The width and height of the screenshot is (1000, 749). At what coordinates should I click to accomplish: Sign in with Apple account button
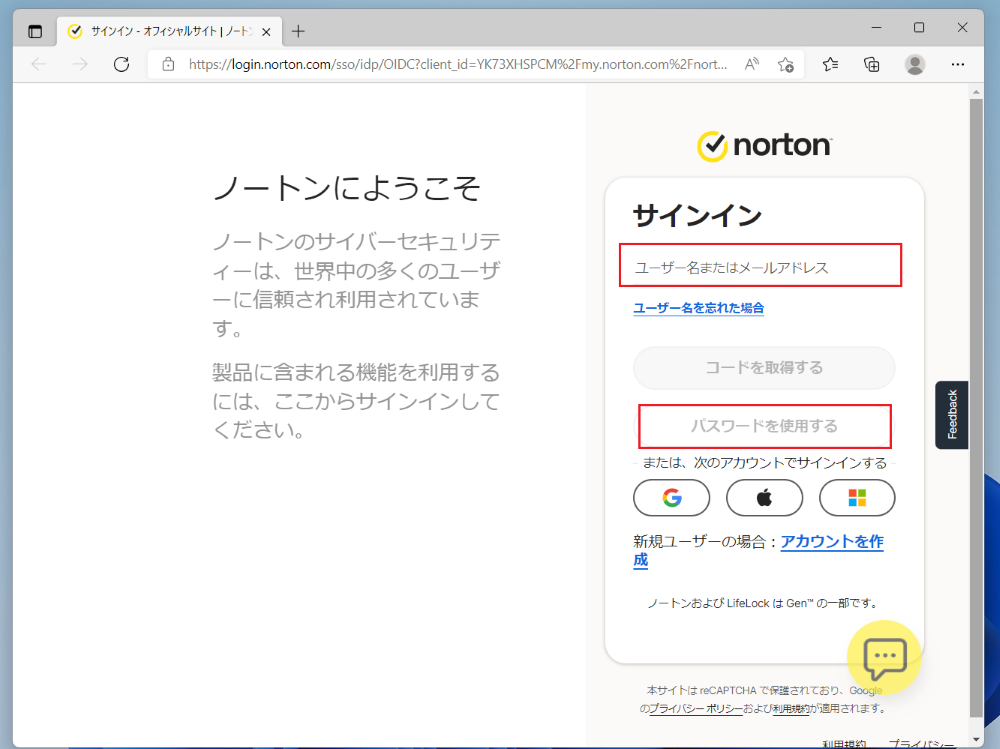point(764,498)
